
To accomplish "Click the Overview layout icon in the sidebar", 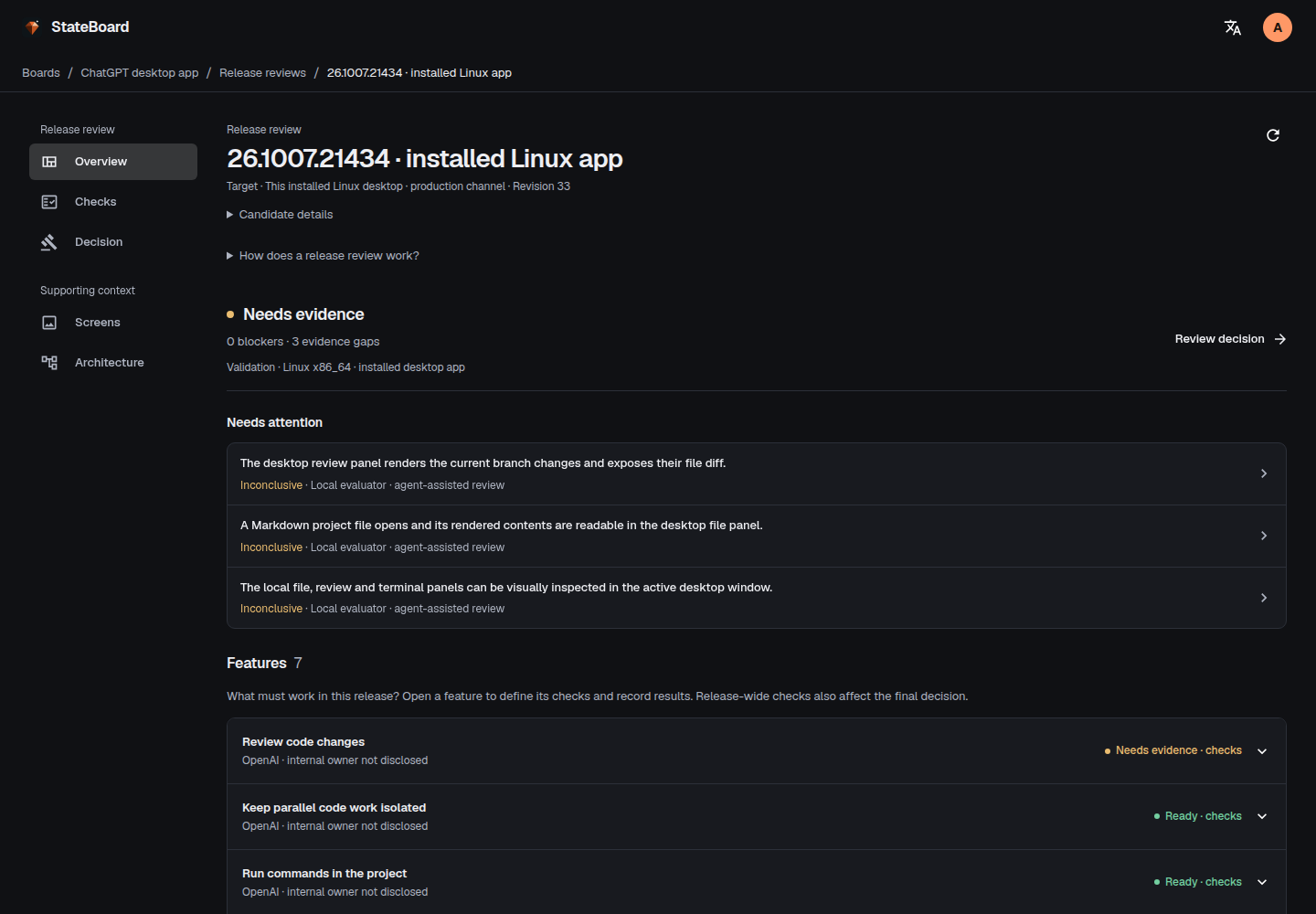I will point(49,162).
